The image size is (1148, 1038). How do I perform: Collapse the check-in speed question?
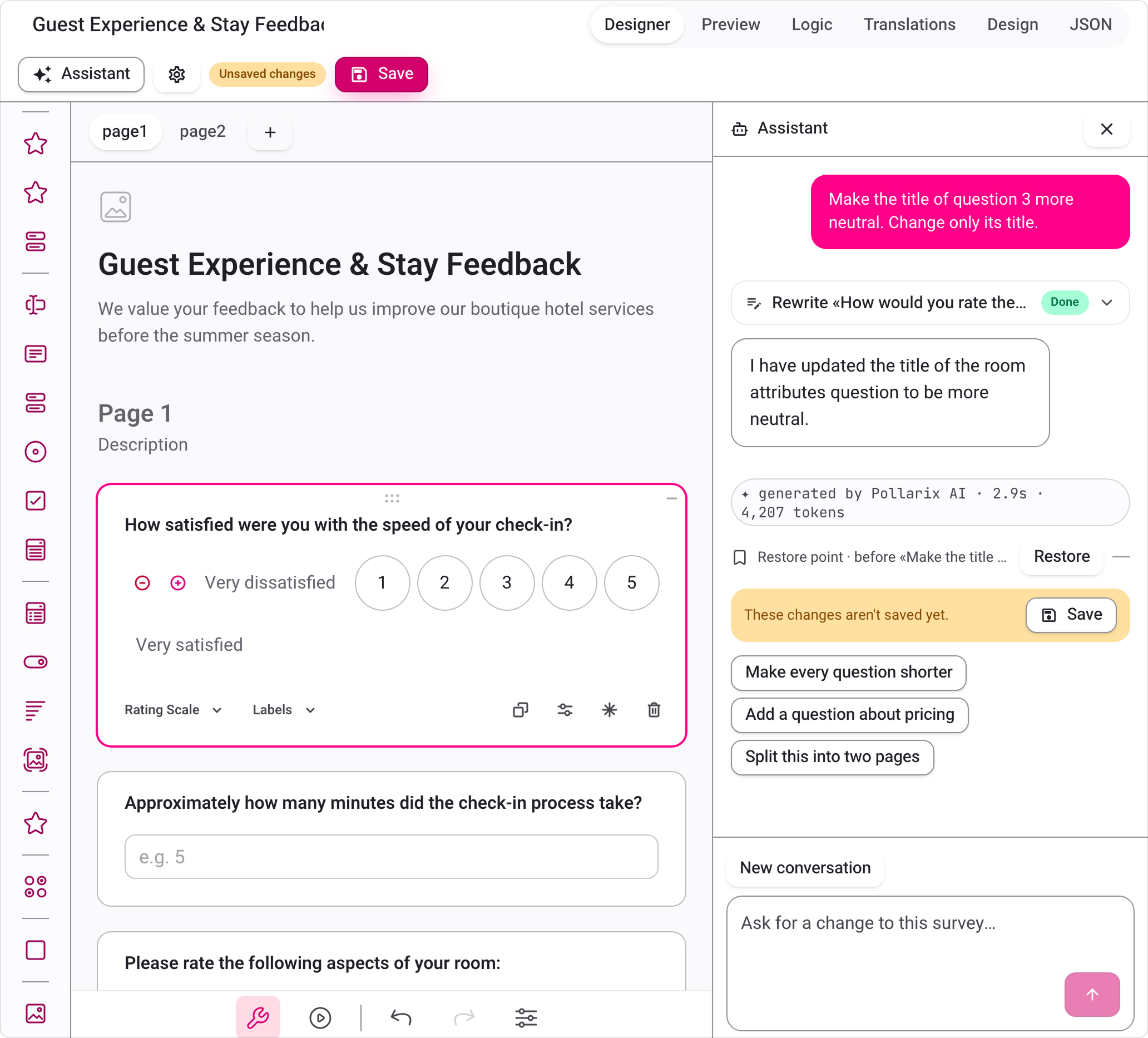(671, 498)
